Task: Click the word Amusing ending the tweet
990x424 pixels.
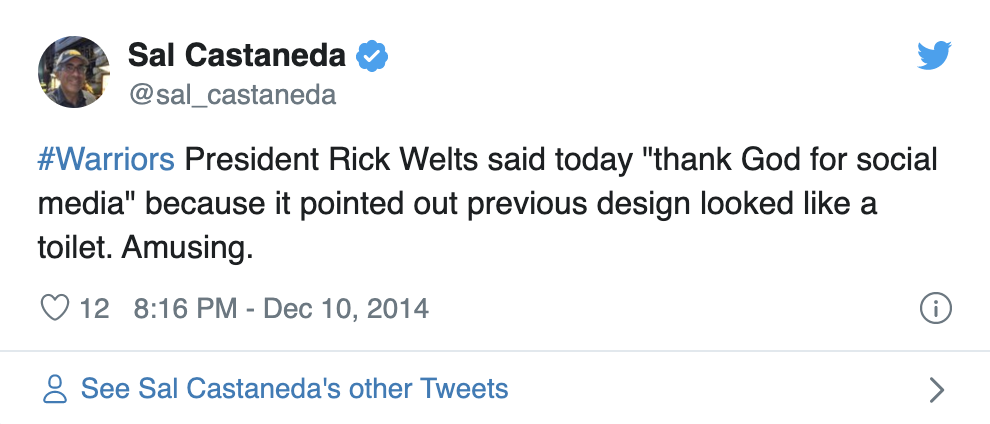Action: pos(187,249)
